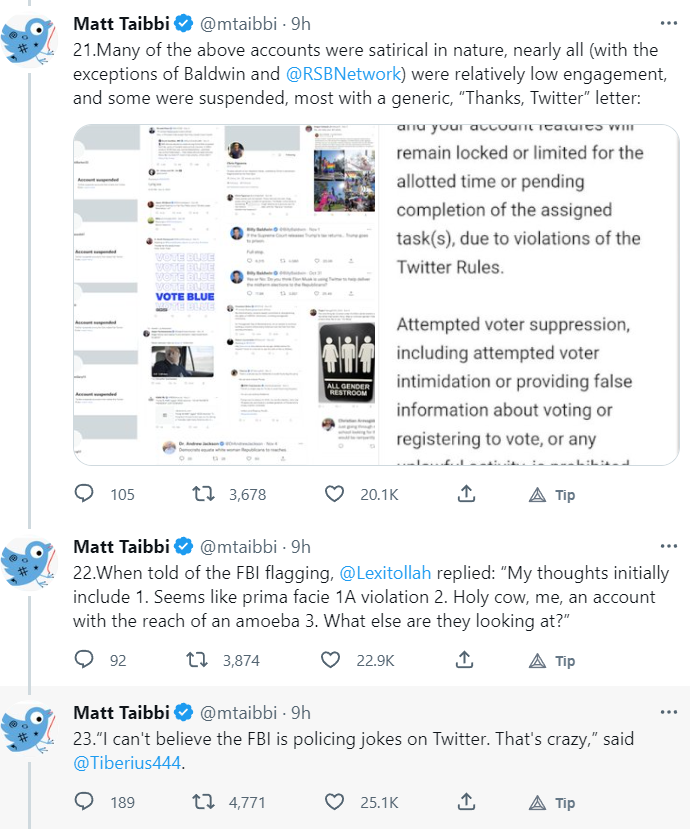Screen dimensions: 690x829
Task: Retweet the tweet with 3,678 retweets
Action: (201, 494)
